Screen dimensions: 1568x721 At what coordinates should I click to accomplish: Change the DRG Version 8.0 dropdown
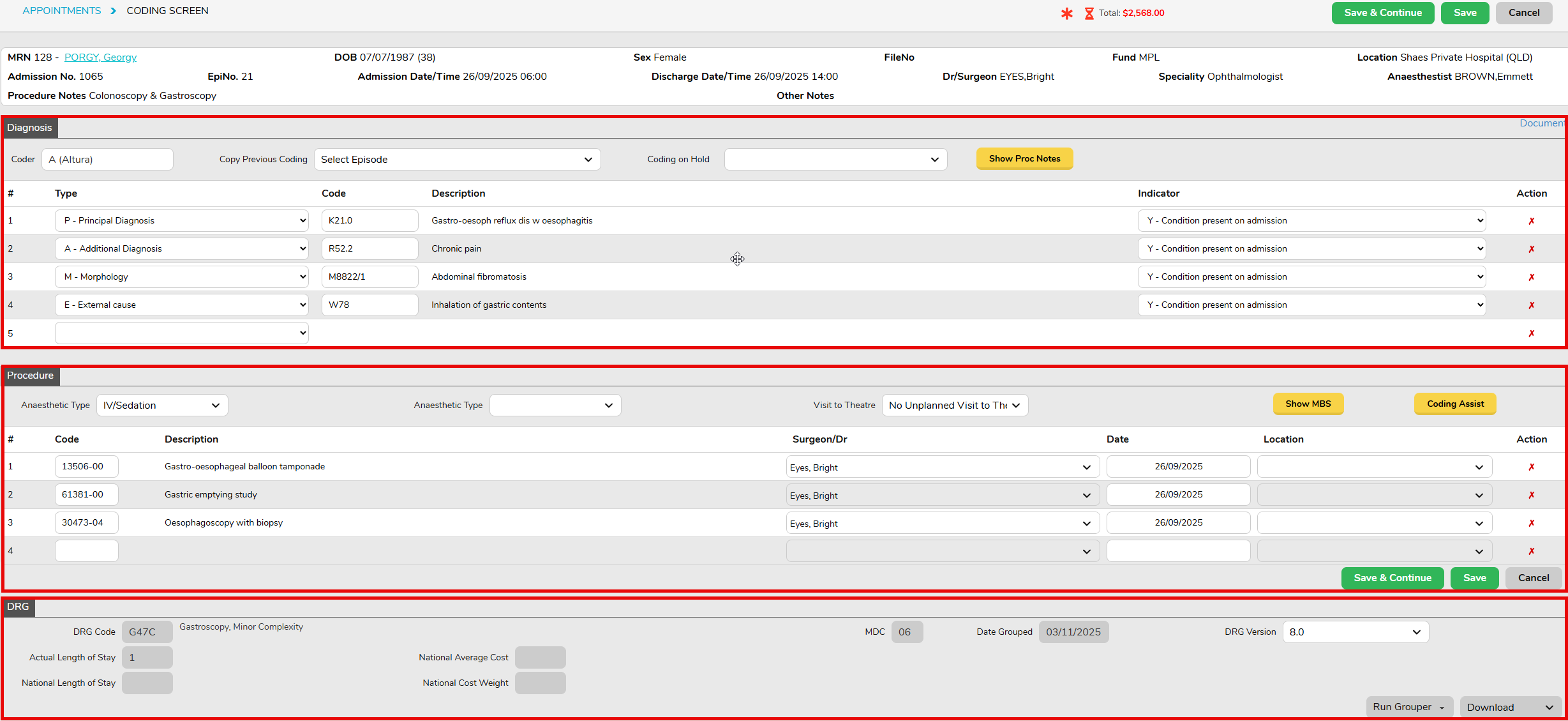click(1355, 632)
